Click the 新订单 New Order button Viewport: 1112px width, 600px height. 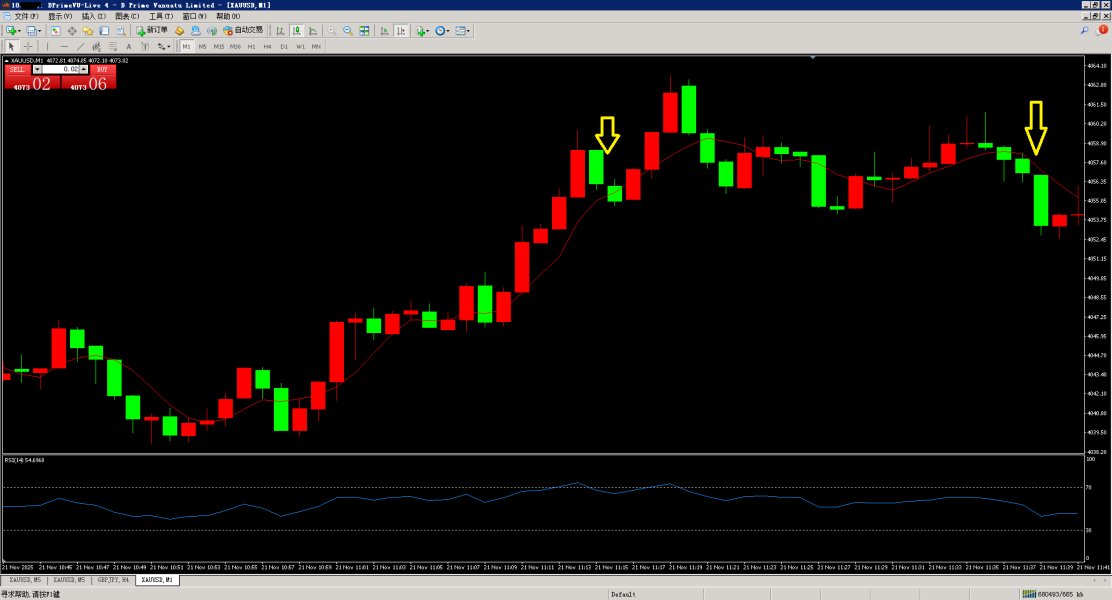point(152,30)
